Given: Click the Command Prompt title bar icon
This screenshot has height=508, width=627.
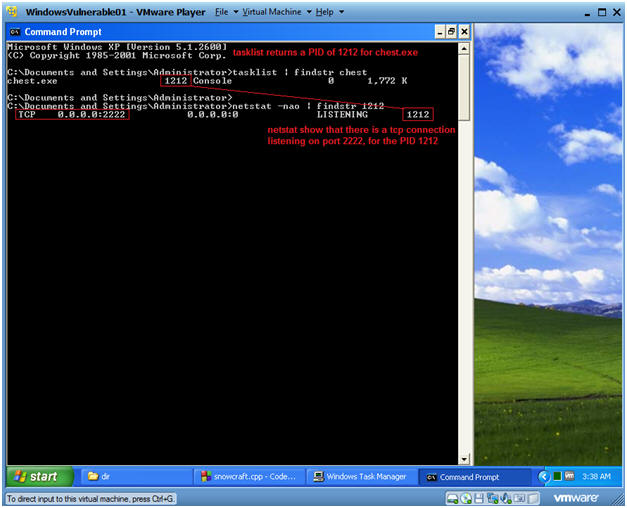Looking at the screenshot, I should 15,32.
